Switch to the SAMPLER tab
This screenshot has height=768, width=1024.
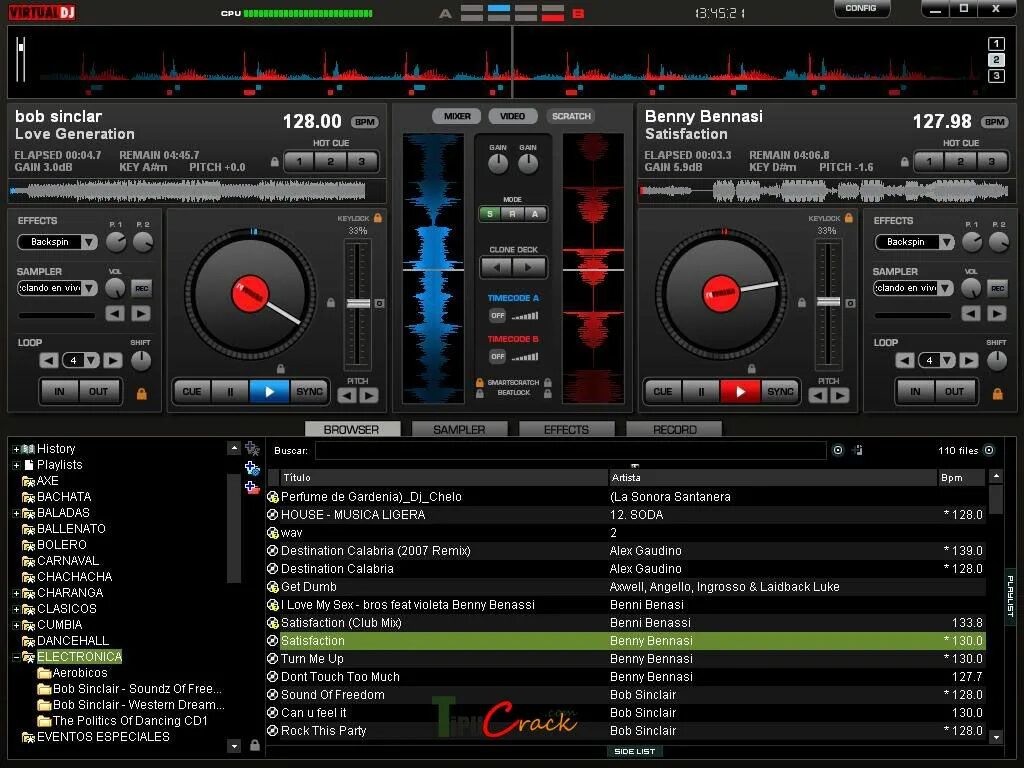tap(459, 430)
